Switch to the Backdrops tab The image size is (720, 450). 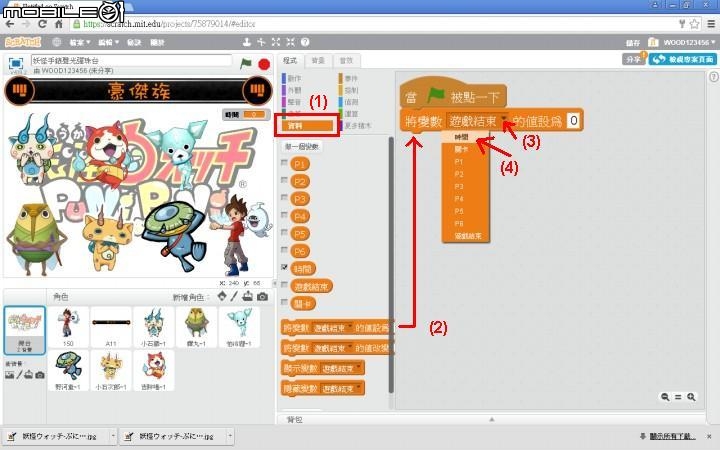pyautogui.click(x=318, y=61)
